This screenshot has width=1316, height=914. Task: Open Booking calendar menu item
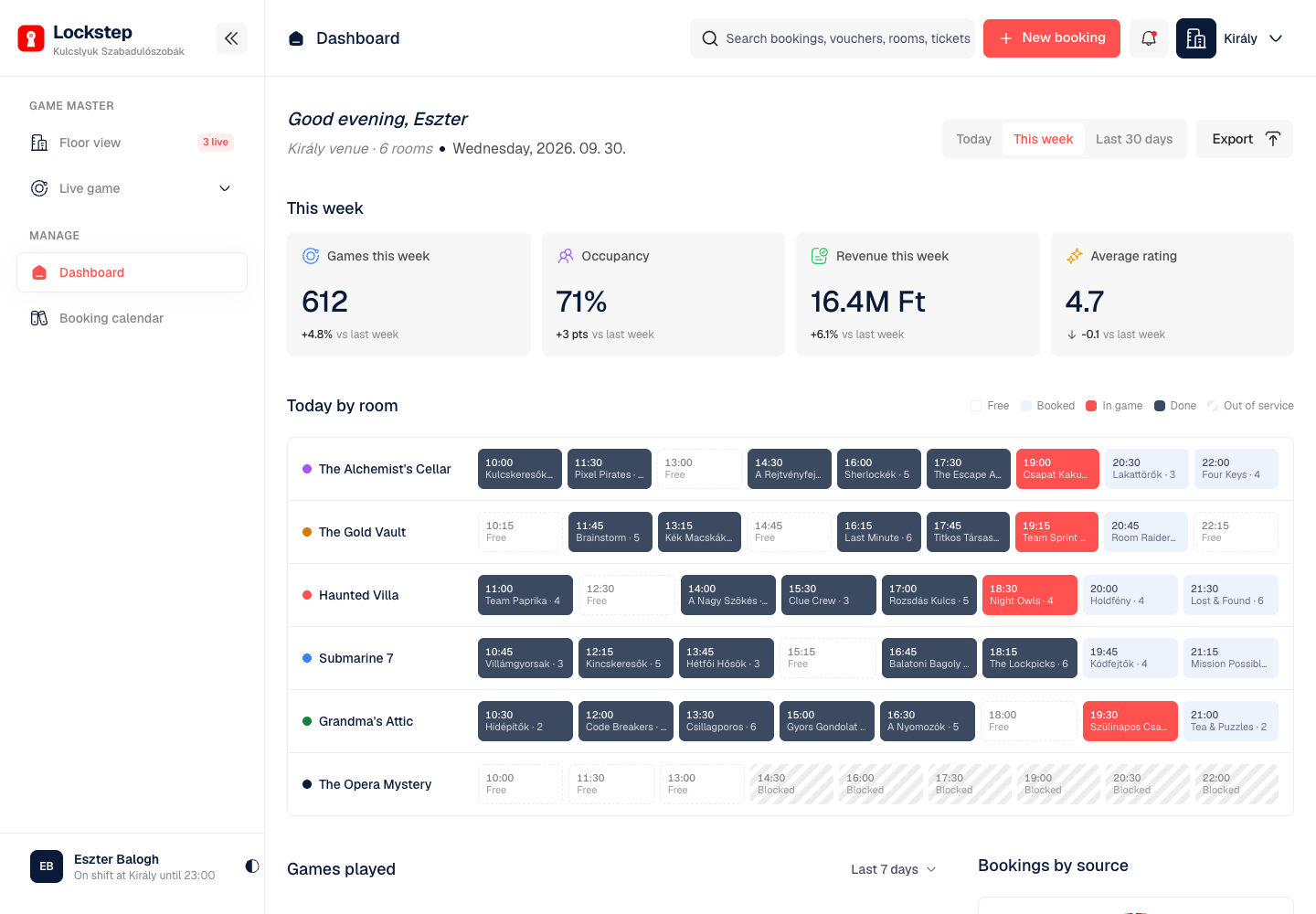pos(132,318)
